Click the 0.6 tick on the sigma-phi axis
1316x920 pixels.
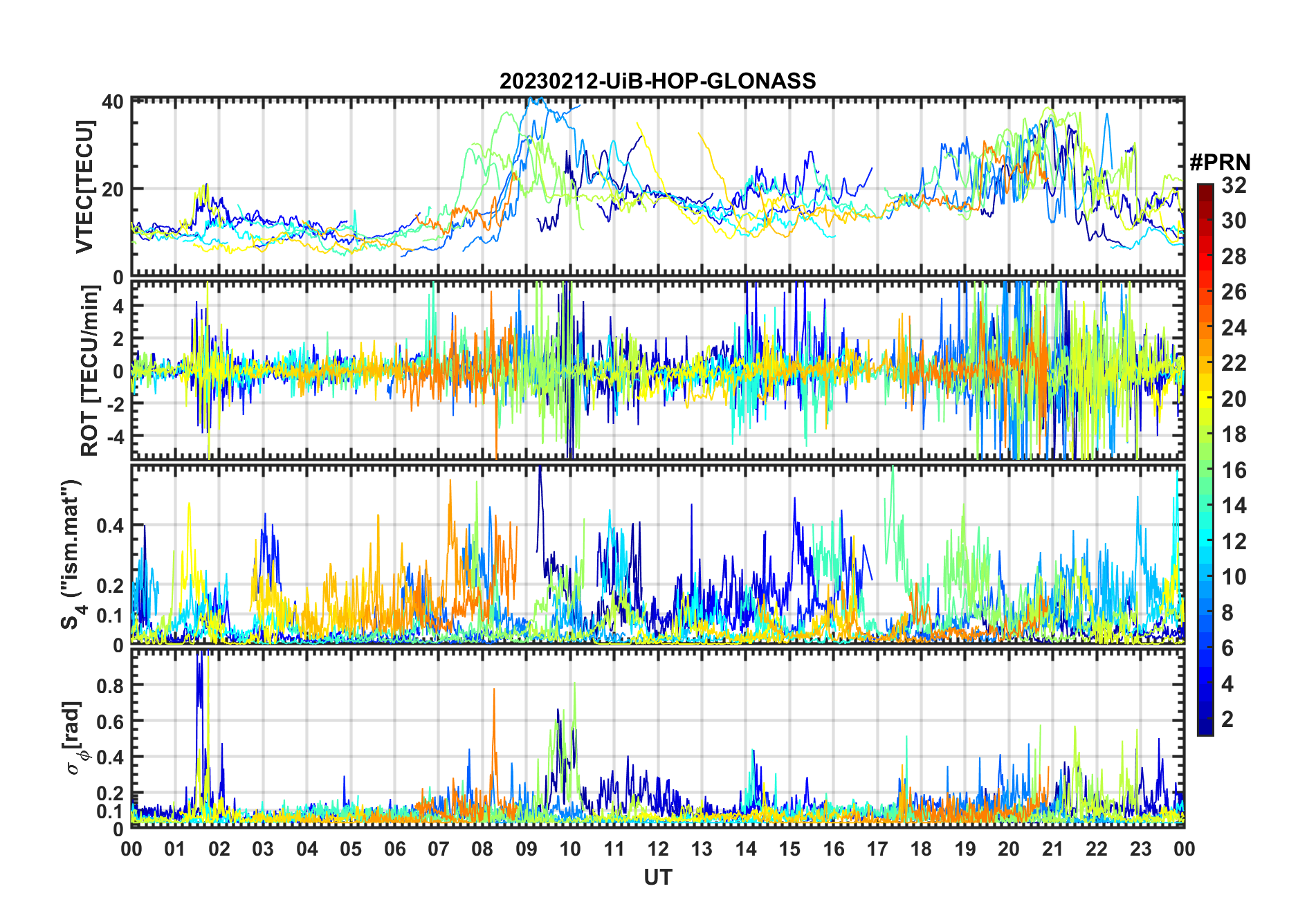111,721
